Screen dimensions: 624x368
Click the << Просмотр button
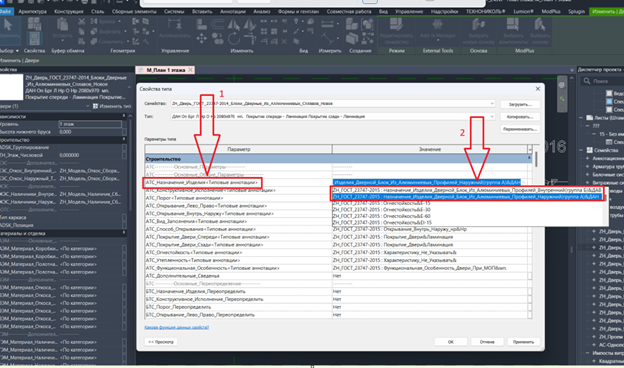pos(161,342)
